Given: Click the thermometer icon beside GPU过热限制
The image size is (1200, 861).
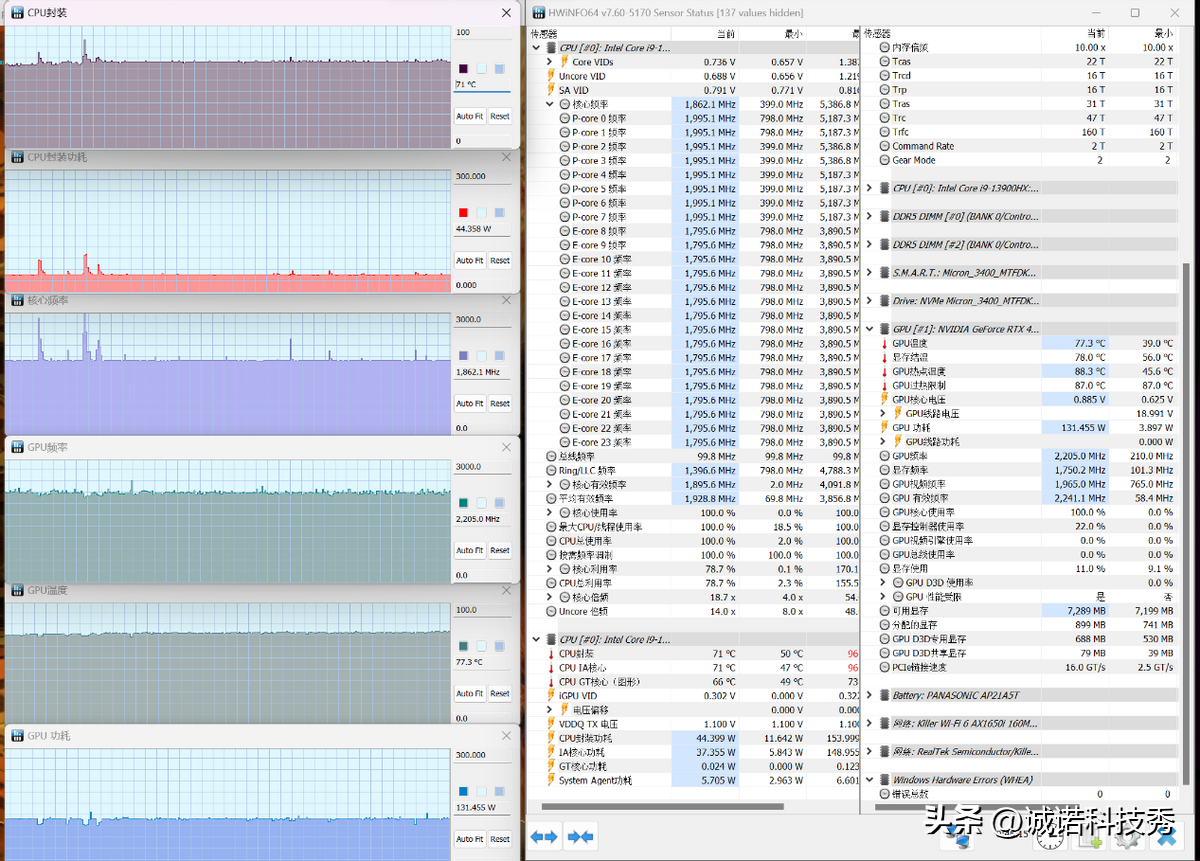Looking at the screenshot, I should tap(884, 385).
